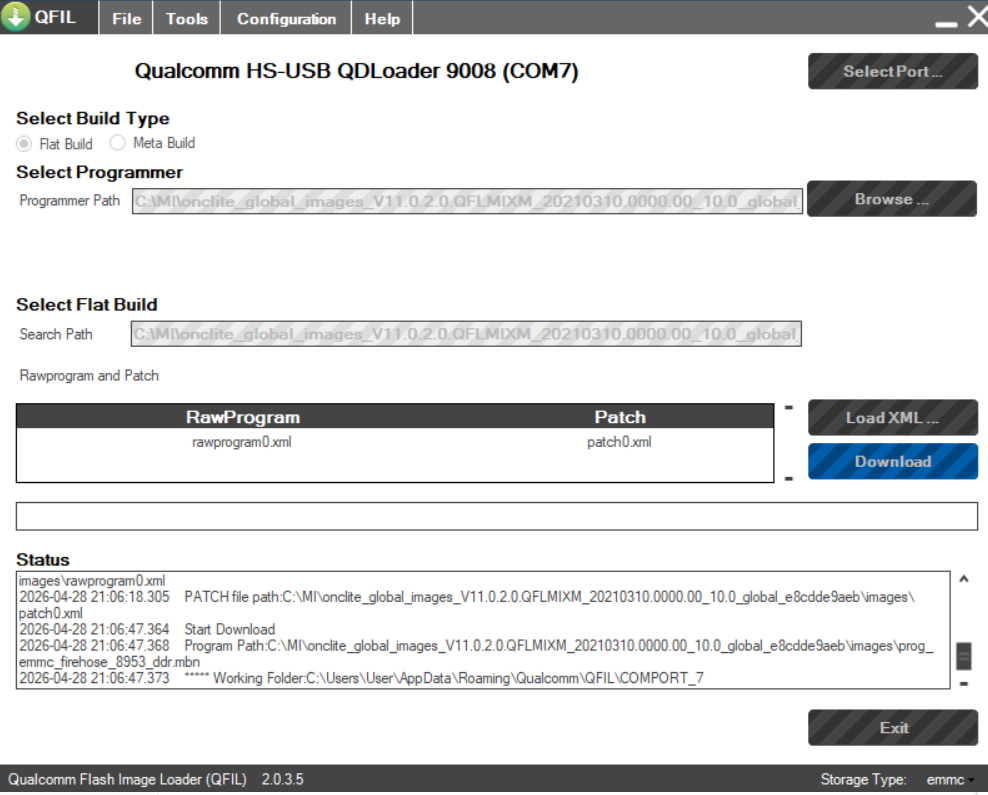Click the Browse button for programmer path
The image size is (988, 795).
892,199
